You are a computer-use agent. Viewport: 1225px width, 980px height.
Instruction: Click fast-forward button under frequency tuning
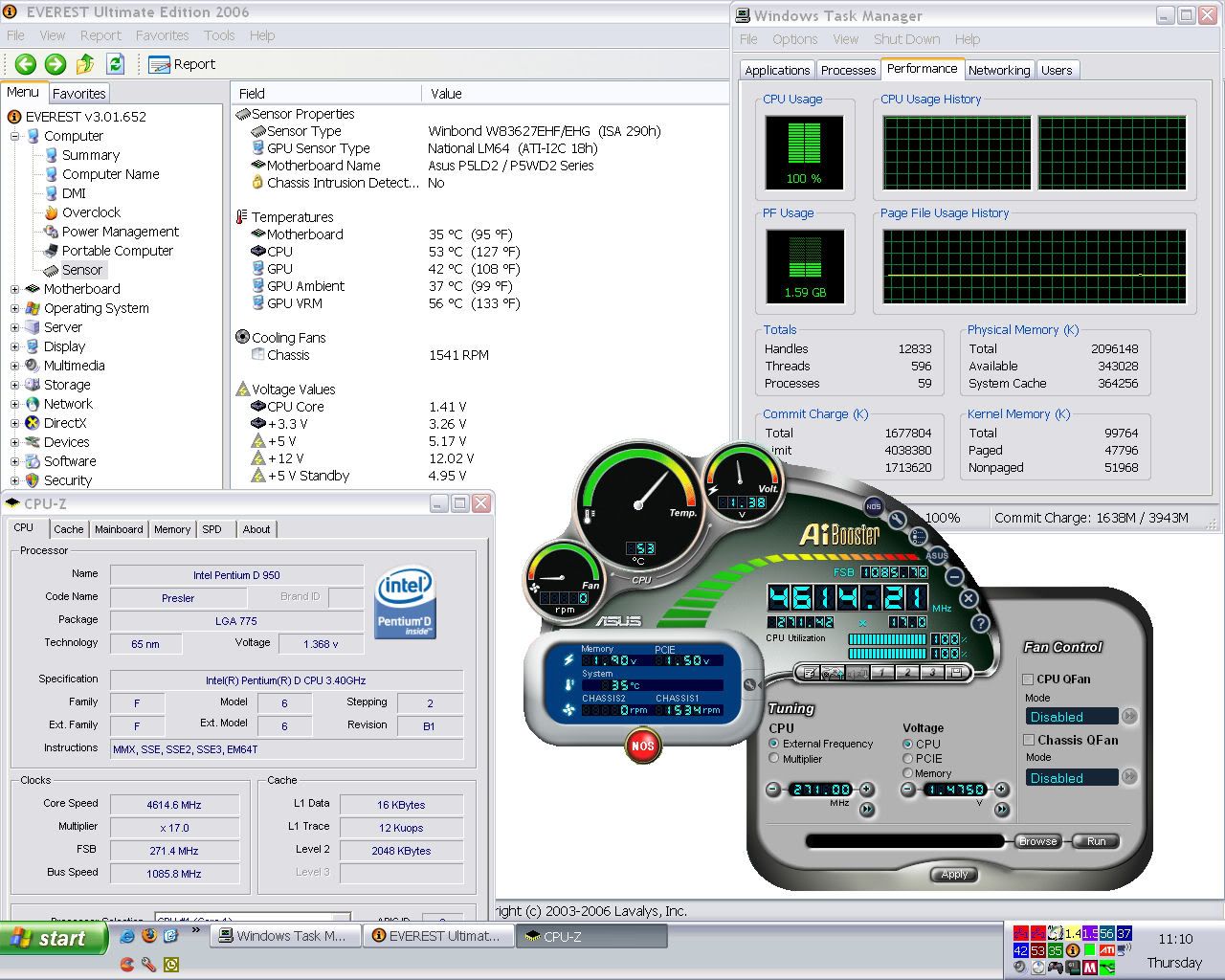(867, 810)
